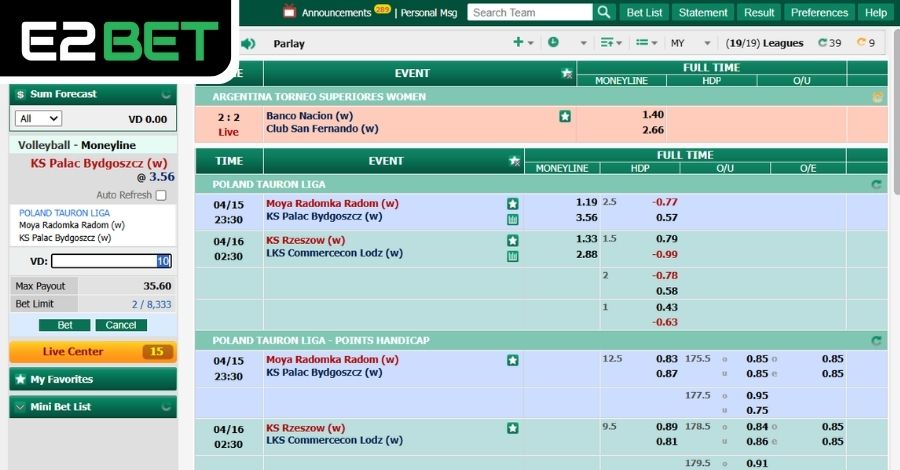The height and width of the screenshot is (470, 900).
Task: Favorite KS Rzeszow points handicap match
Action: coord(513,428)
